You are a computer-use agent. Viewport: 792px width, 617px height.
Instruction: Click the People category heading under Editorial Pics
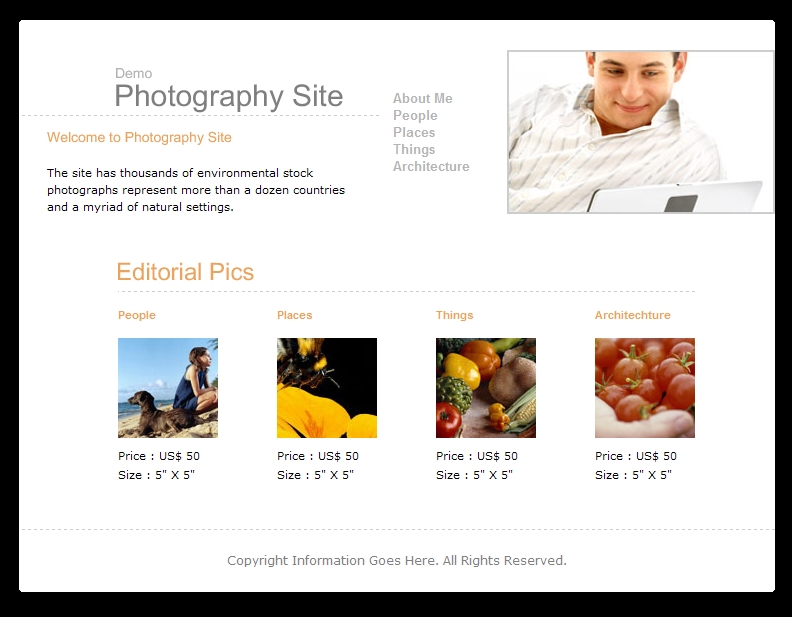pyautogui.click(x=137, y=315)
